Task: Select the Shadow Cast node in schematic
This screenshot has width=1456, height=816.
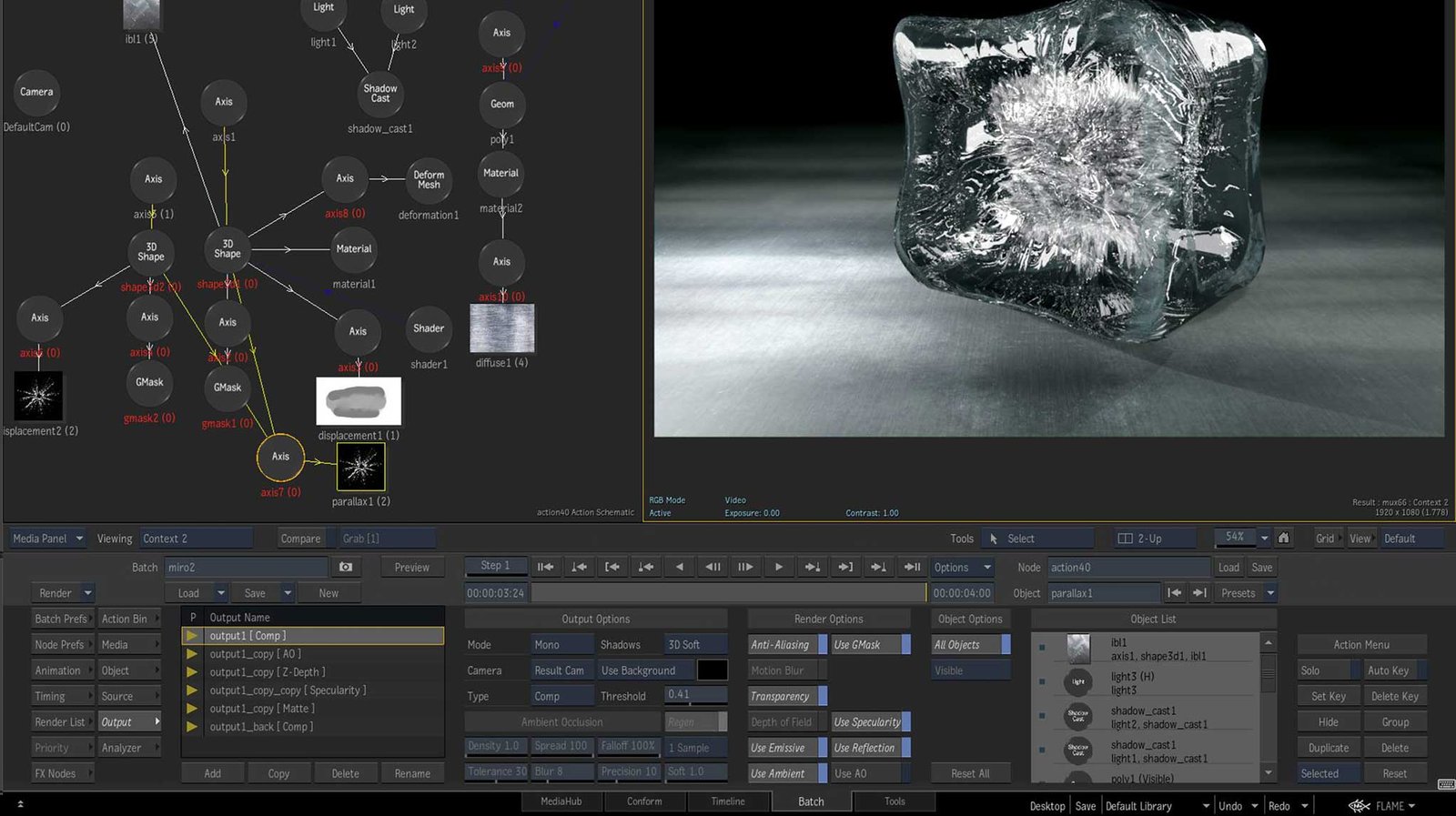Action: pyautogui.click(x=380, y=93)
